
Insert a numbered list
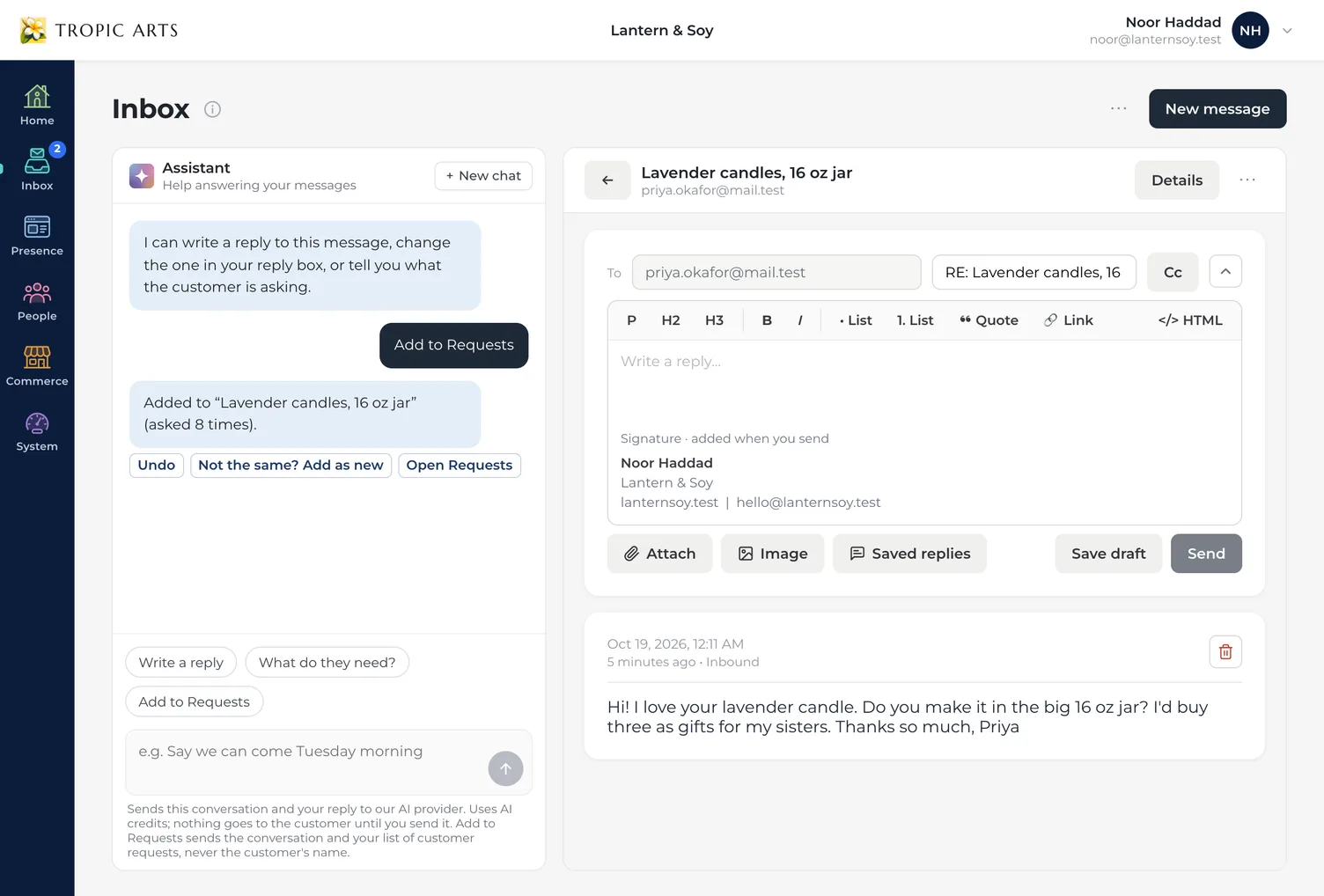coord(916,320)
